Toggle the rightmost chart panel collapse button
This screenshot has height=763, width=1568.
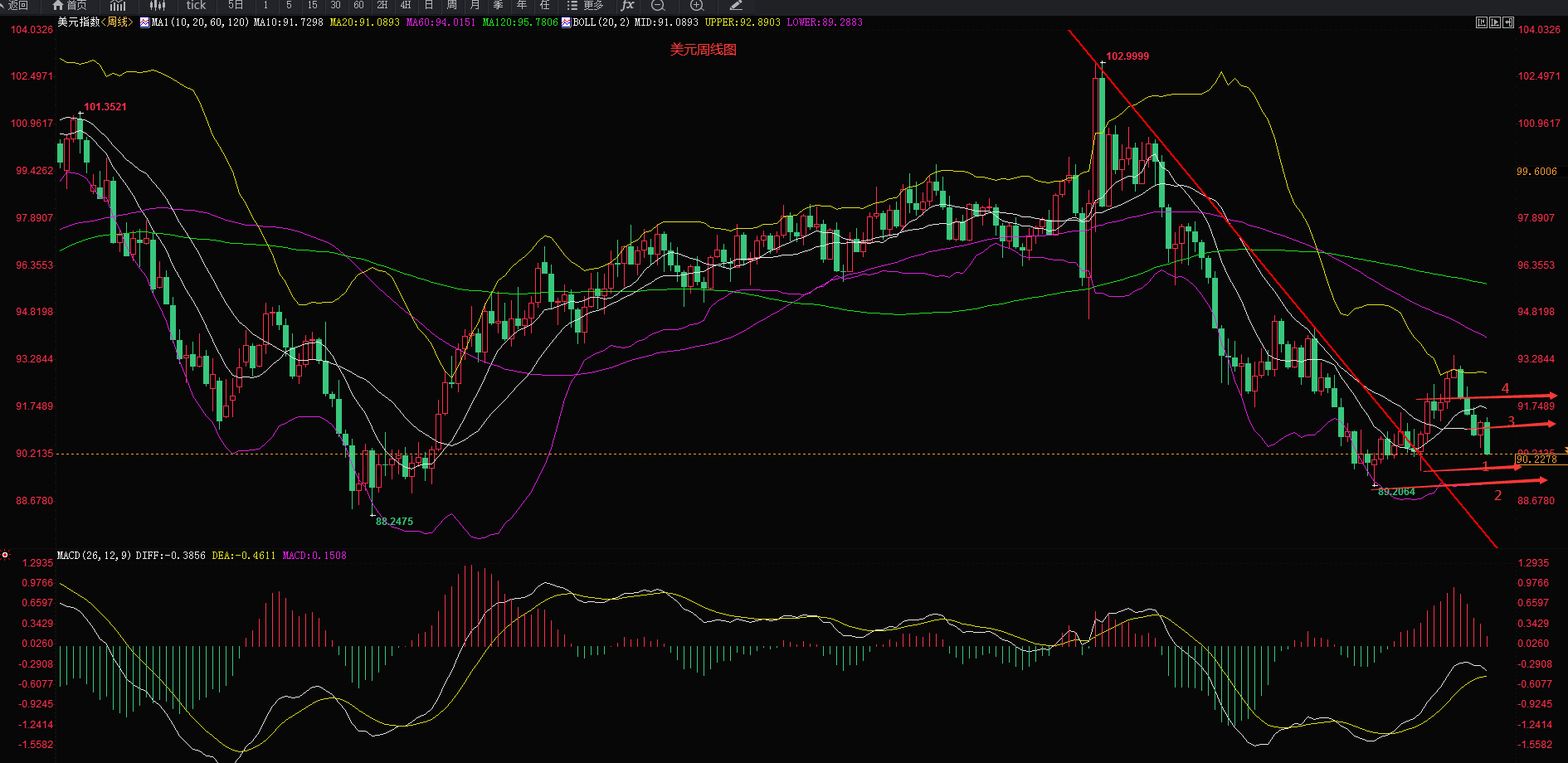(1508, 22)
